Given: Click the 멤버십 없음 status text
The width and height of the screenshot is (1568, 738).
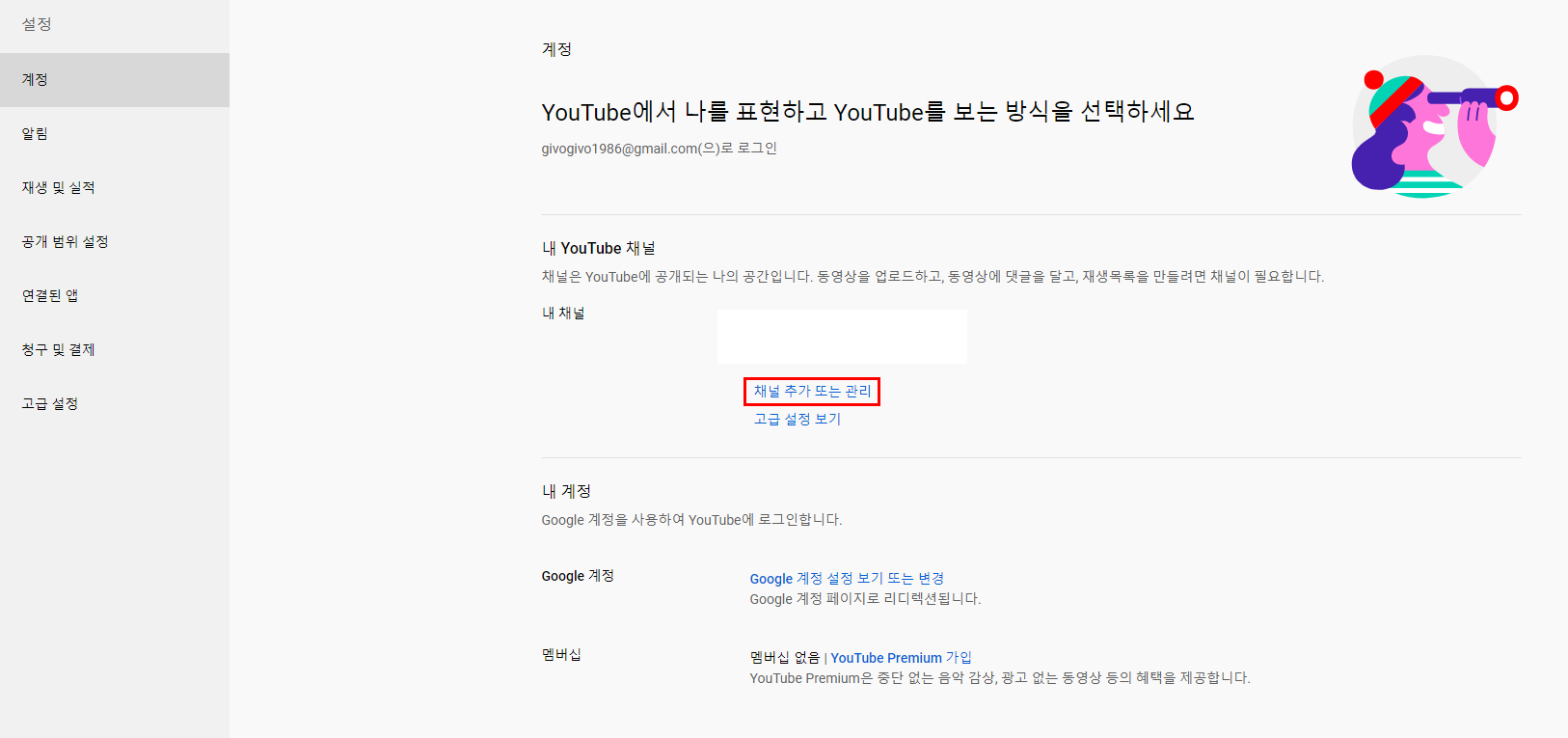Looking at the screenshot, I should (x=785, y=658).
